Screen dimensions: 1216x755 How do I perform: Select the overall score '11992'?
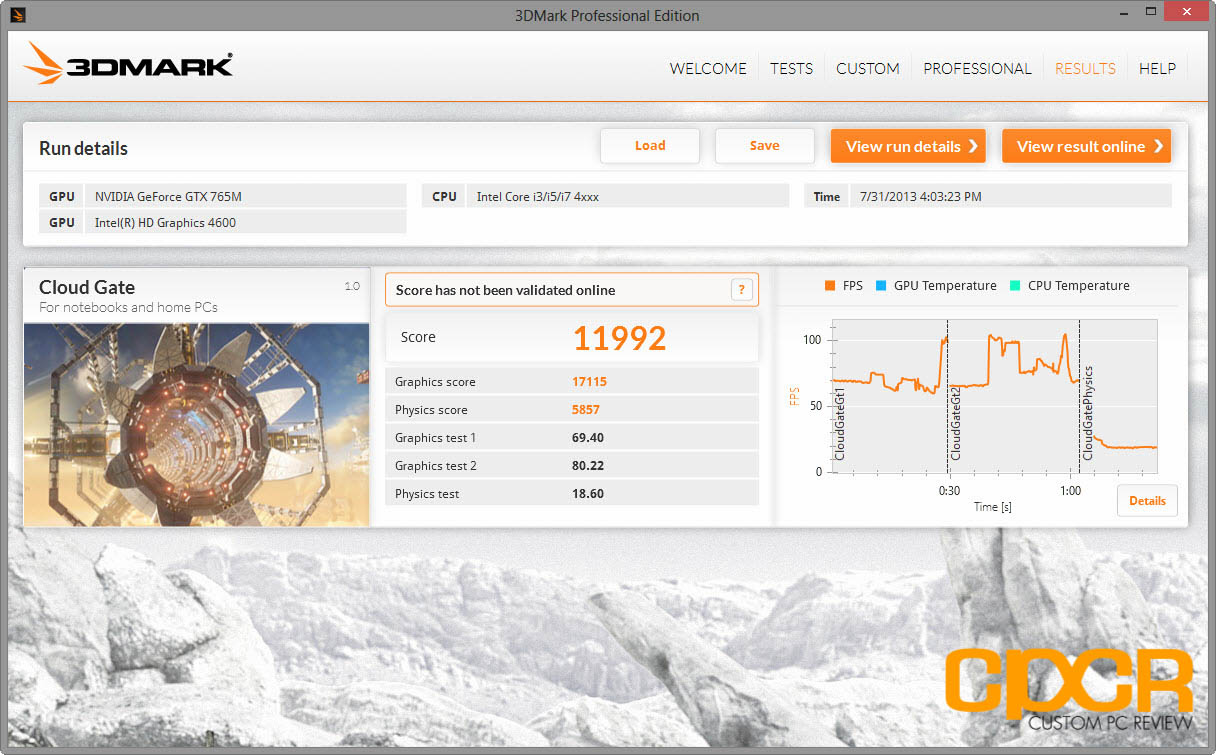[x=619, y=338]
